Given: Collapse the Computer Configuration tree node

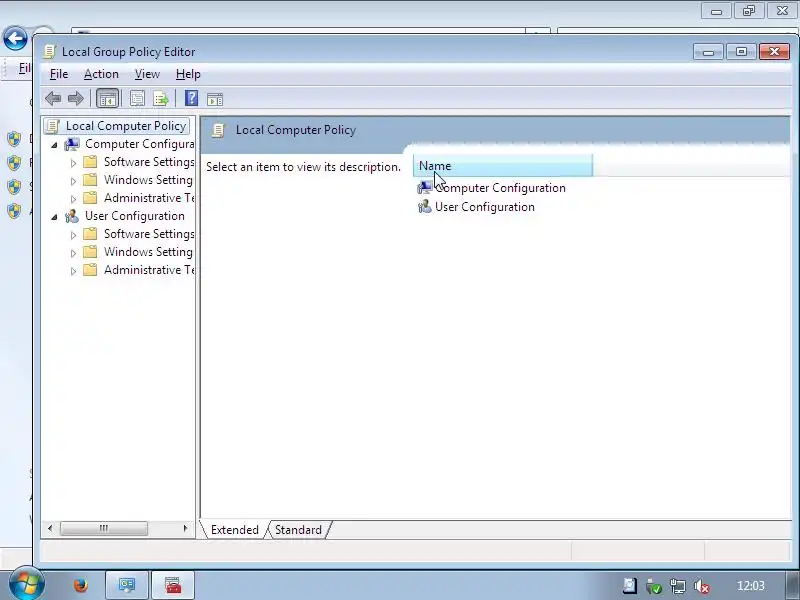Looking at the screenshot, I should (54, 145).
